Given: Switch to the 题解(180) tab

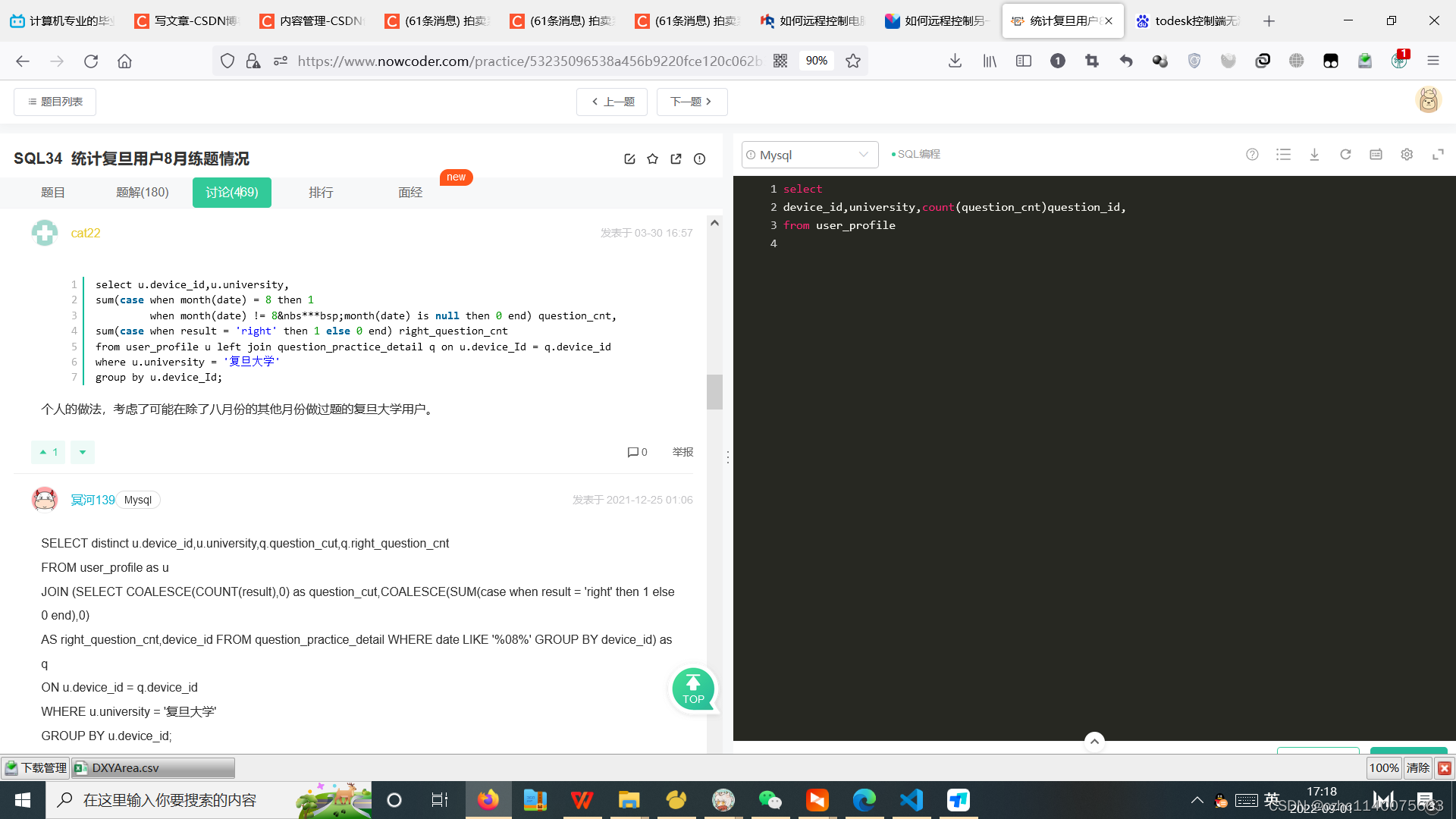Looking at the screenshot, I should (143, 193).
